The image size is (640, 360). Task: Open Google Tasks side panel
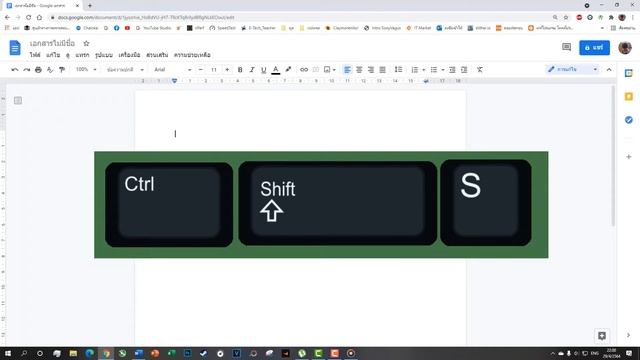click(x=629, y=120)
